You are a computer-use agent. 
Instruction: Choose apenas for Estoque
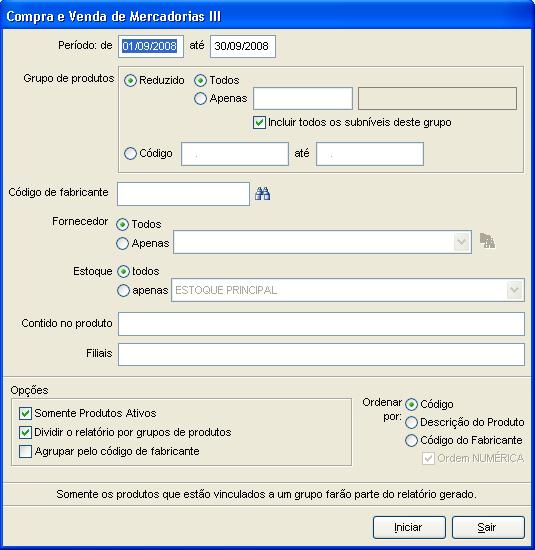123,290
